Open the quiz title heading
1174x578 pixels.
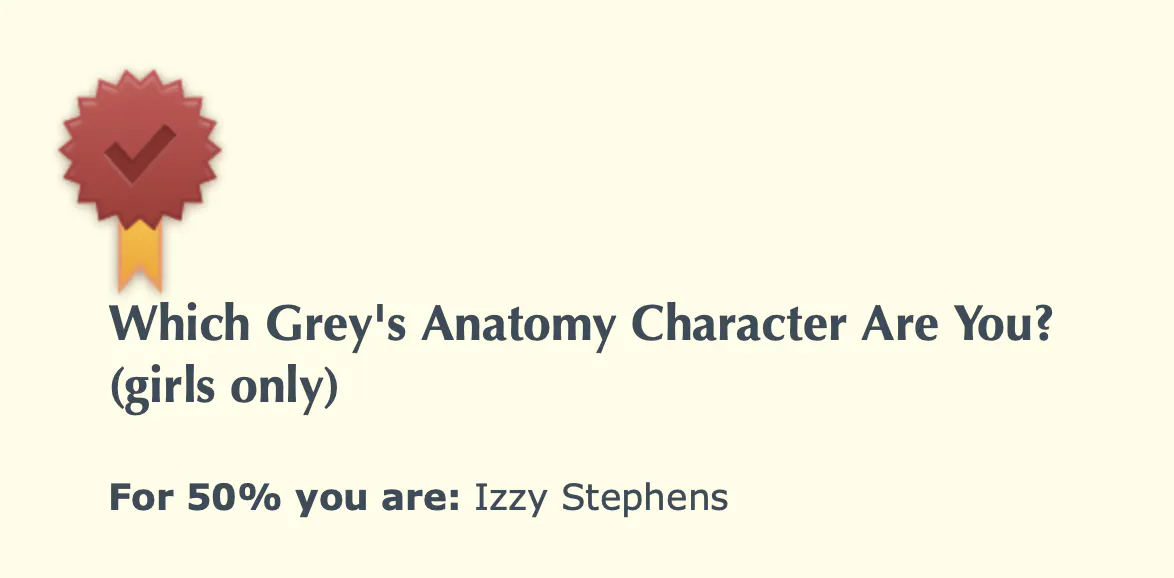tap(581, 356)
